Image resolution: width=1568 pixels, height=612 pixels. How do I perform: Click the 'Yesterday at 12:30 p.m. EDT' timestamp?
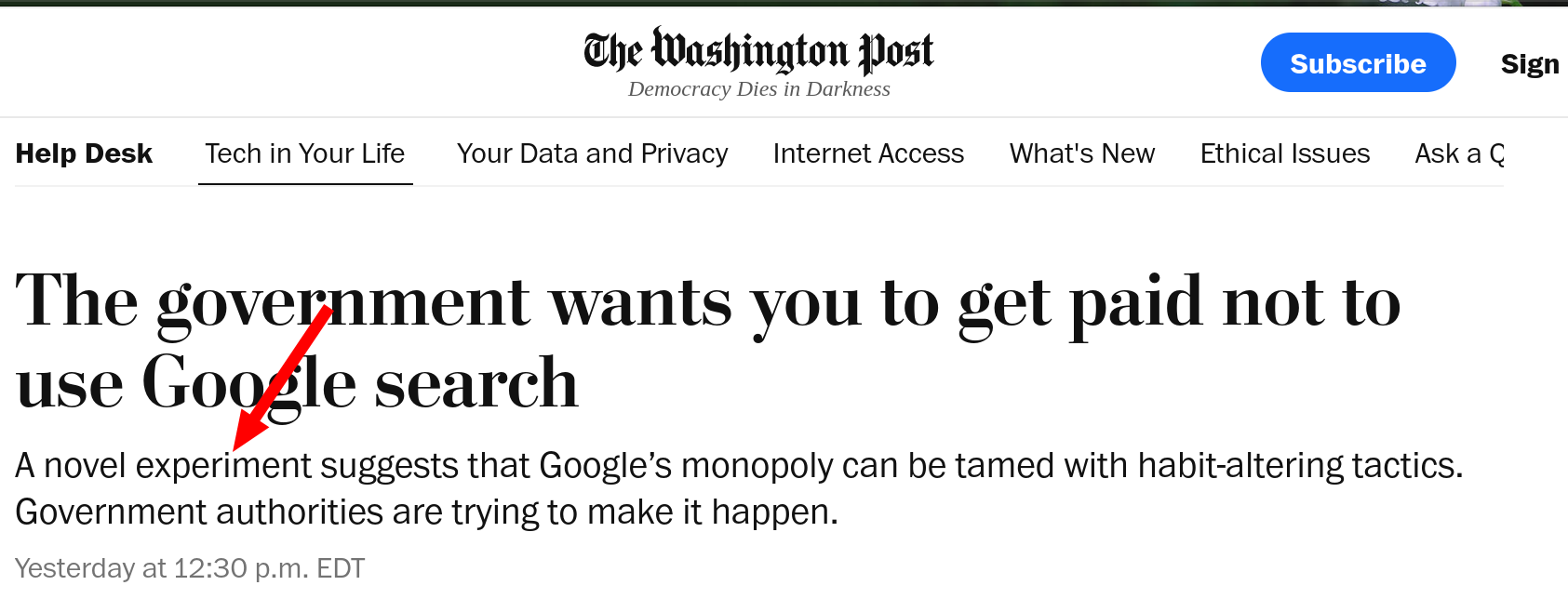tap(190, 568)
